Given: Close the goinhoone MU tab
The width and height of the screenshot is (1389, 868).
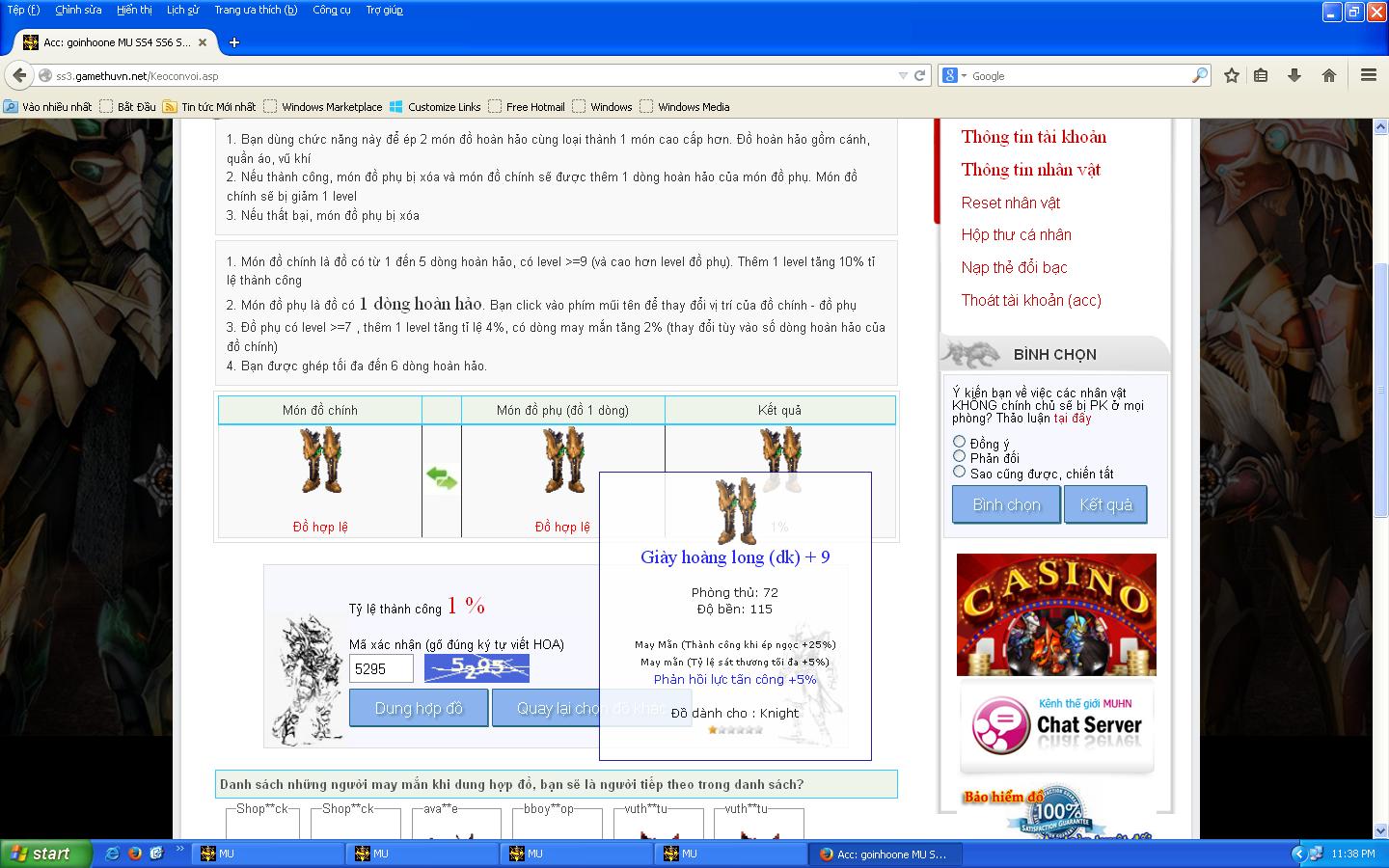Looking at the screenshot, I should click(203, 42).
